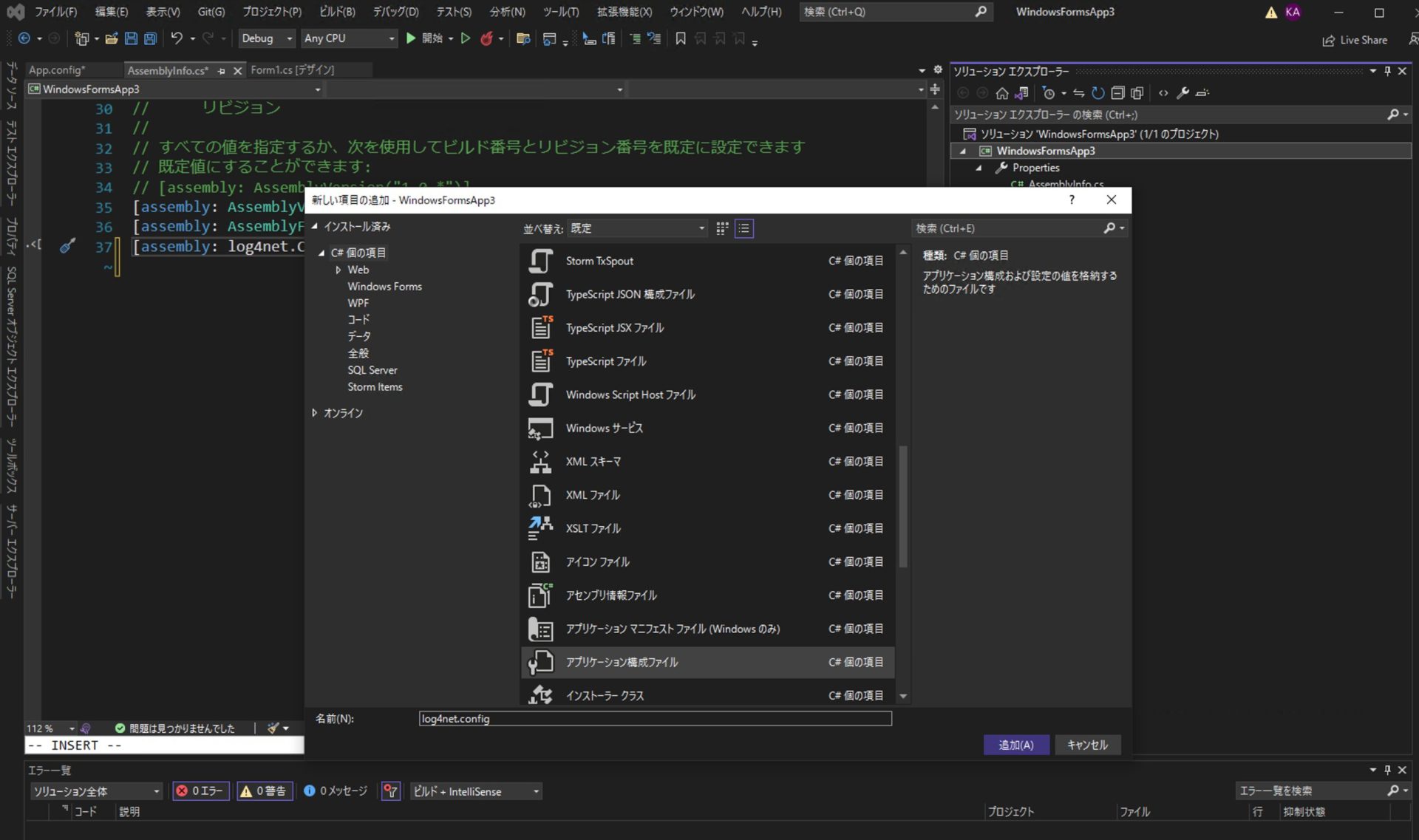The height and width of the screenshot is (840, 1419).
Task: Click the 名前 field containing log4net.config
Action: (x=656, y=718)
